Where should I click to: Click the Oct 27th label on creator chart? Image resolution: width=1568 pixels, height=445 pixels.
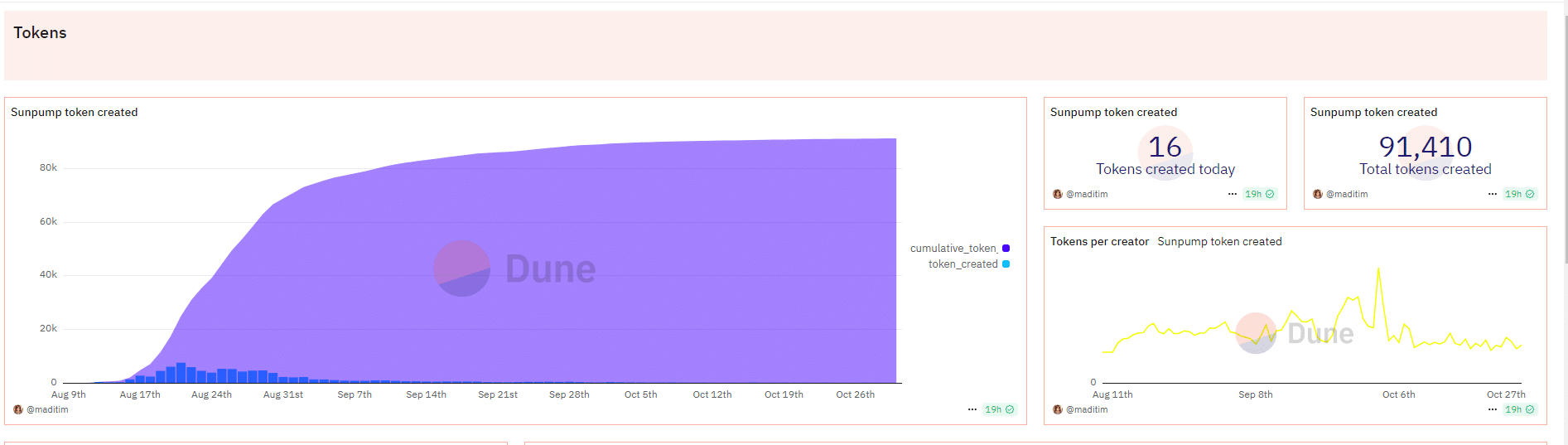coord(1506,394)
